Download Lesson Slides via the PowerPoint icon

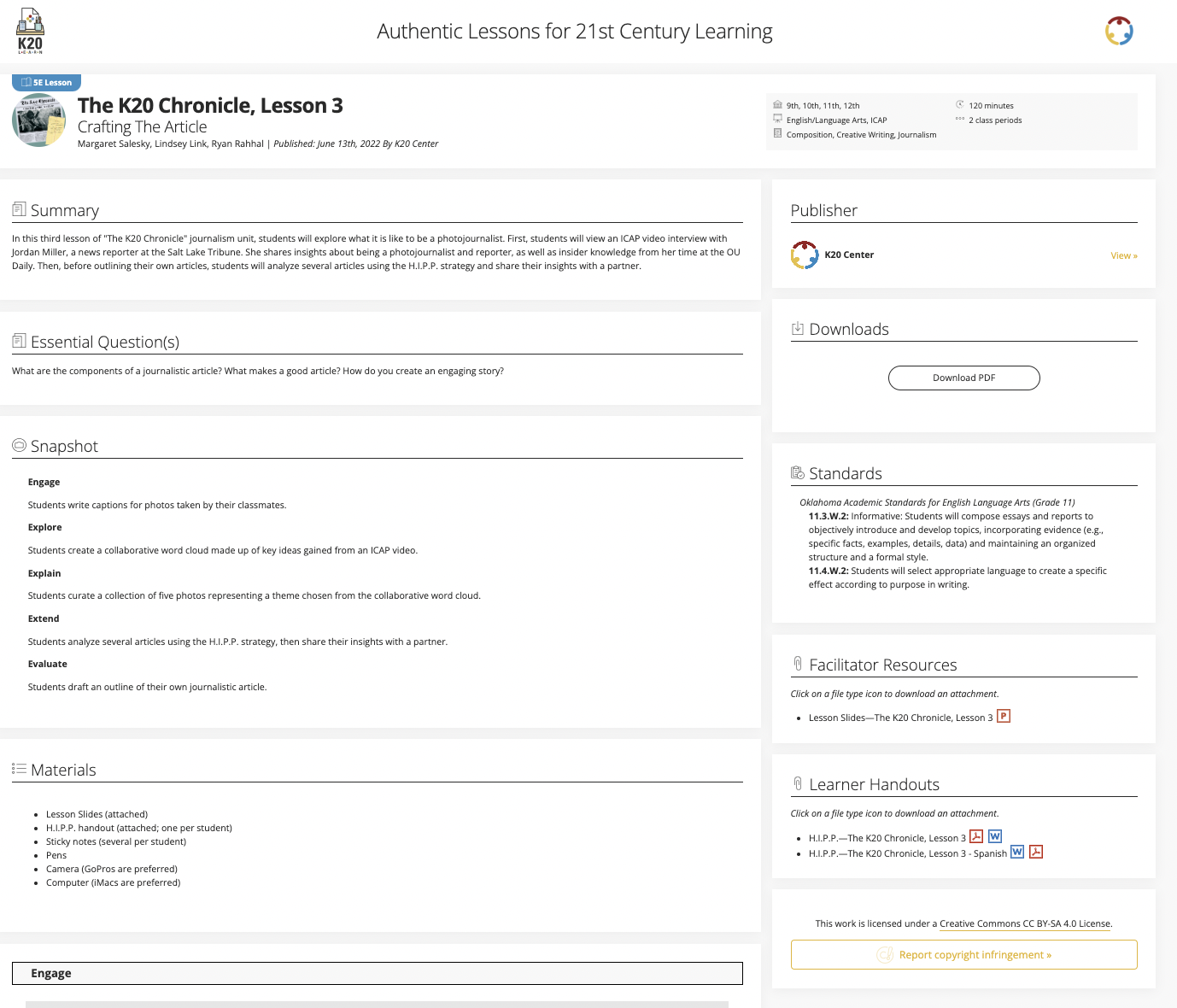pyautogui.click(x=1004, y=716)
